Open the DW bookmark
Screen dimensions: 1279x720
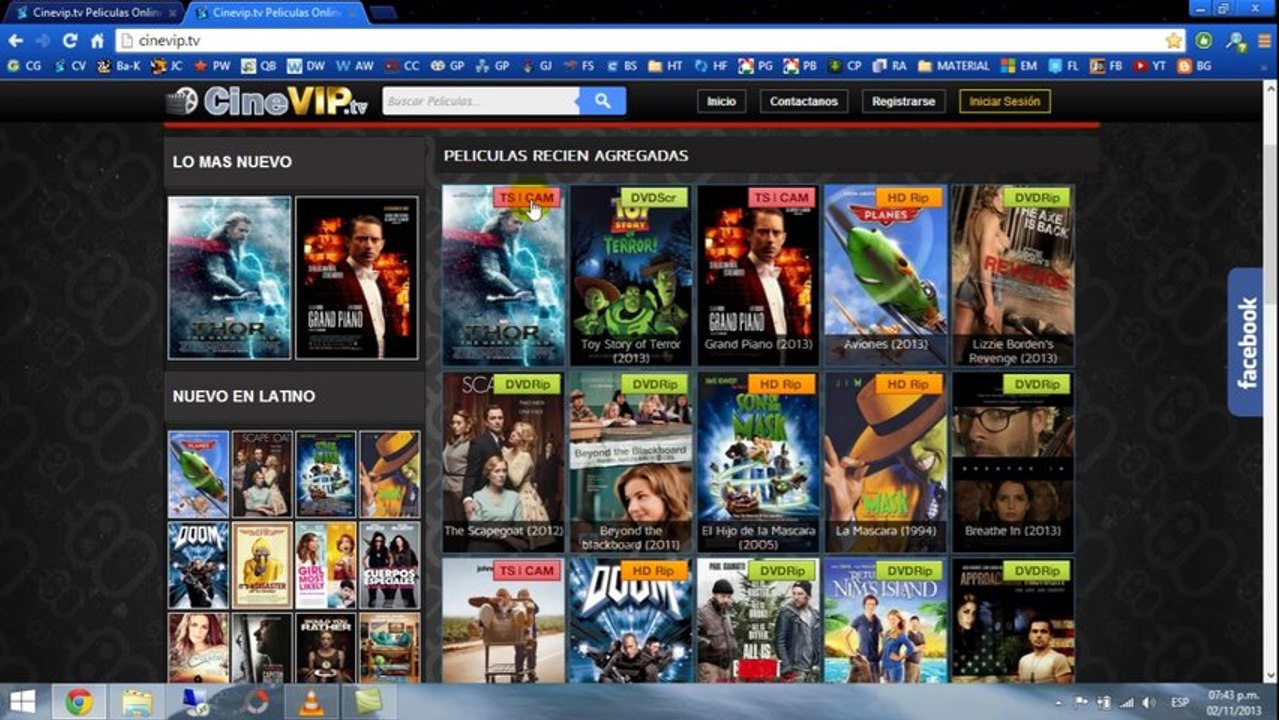point(306,66)
